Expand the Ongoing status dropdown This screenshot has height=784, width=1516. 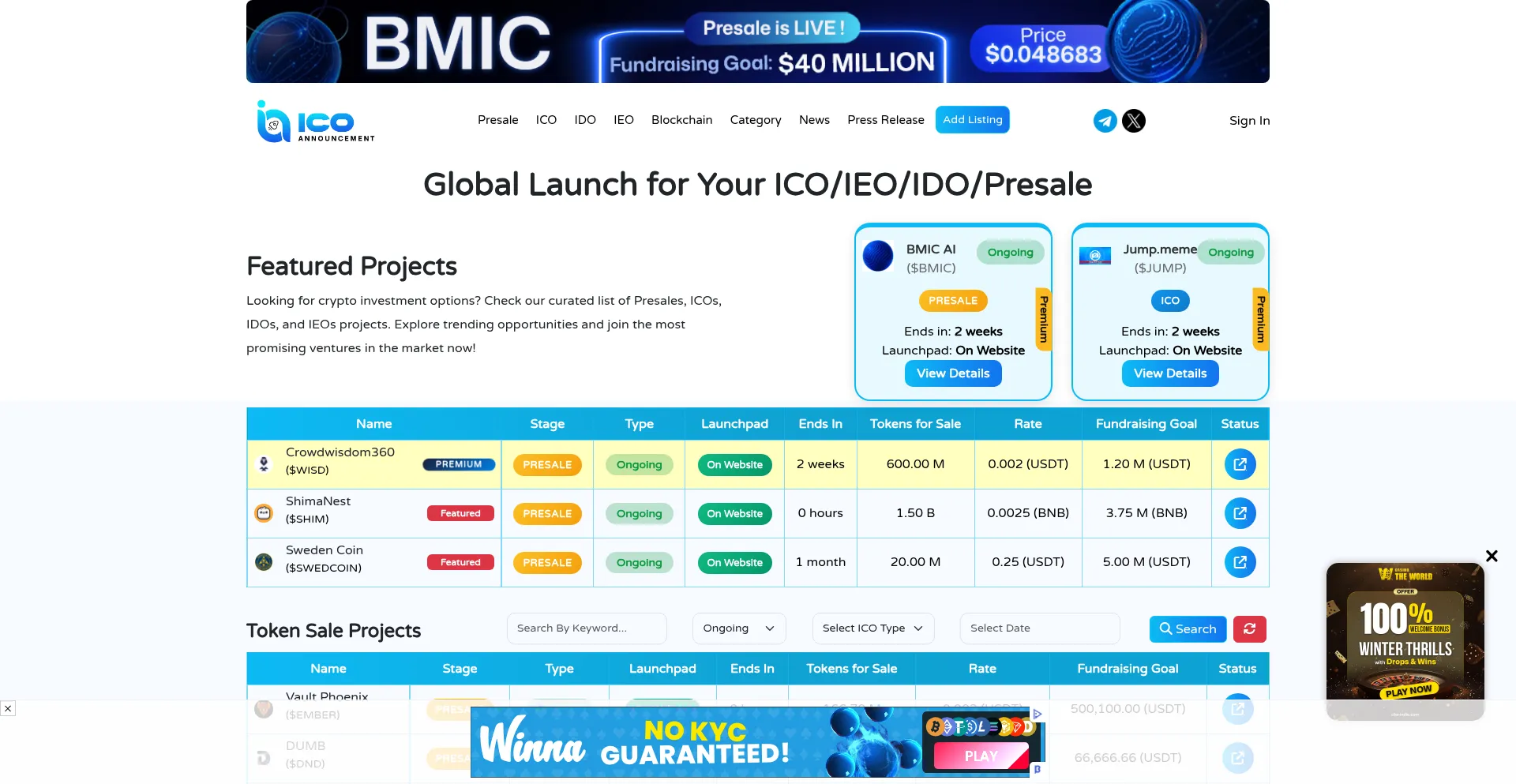(739, 628)
